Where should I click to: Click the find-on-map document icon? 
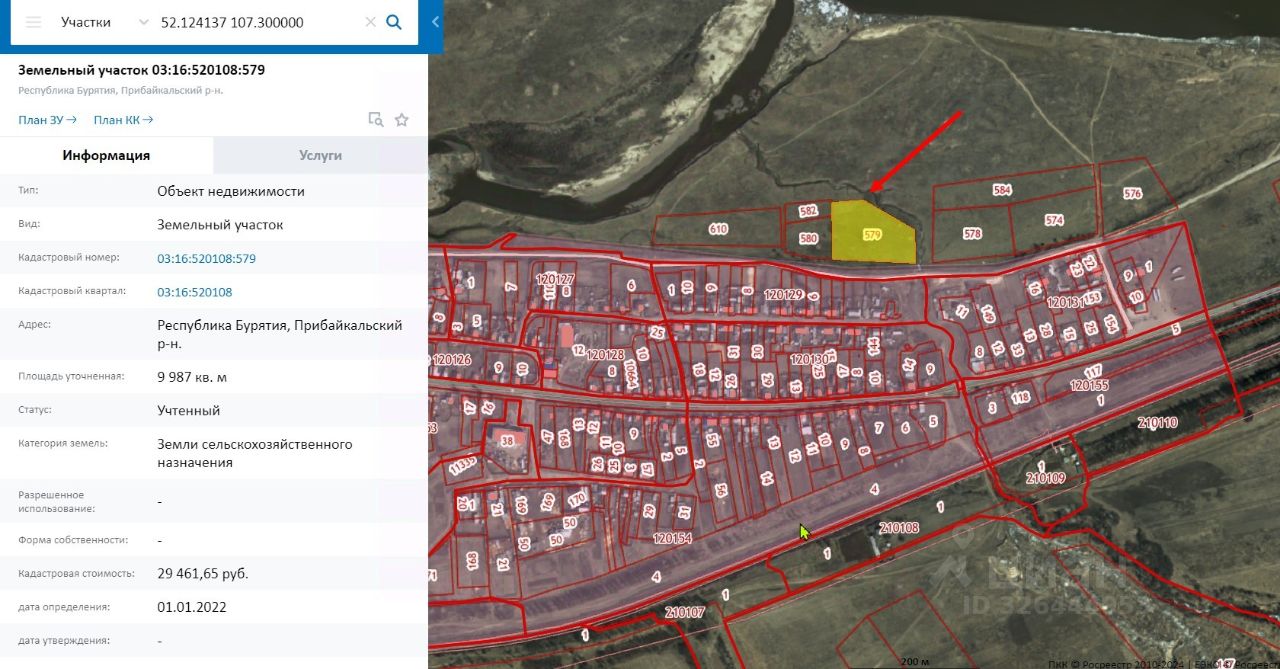[376, 120]
